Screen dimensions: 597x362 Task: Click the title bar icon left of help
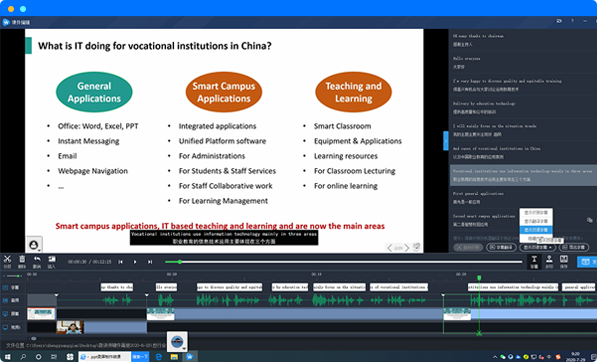coord(559,21)
